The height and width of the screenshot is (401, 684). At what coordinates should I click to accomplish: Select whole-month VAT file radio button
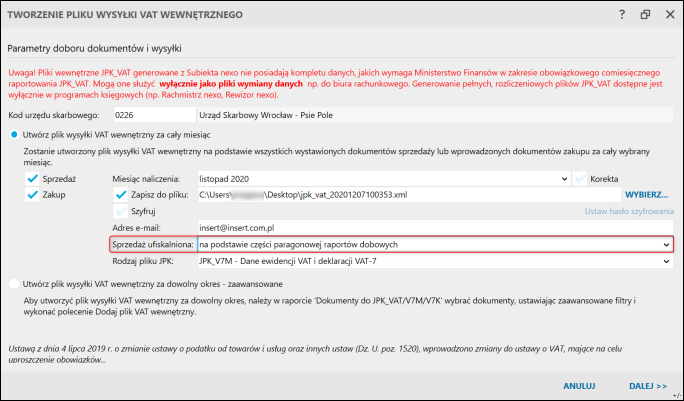(14, 135)
